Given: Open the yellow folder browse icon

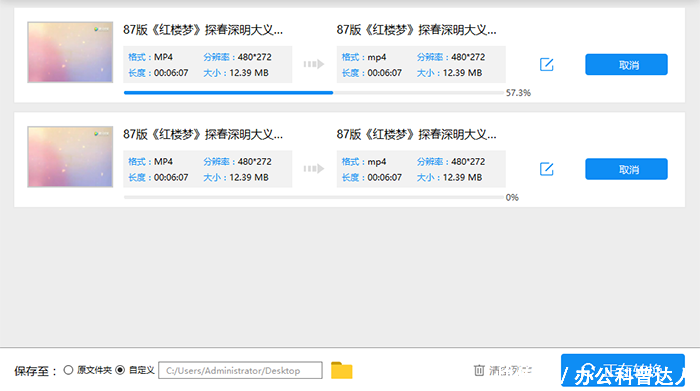Looking at the screenshot, I should click(x=342, y=370).
